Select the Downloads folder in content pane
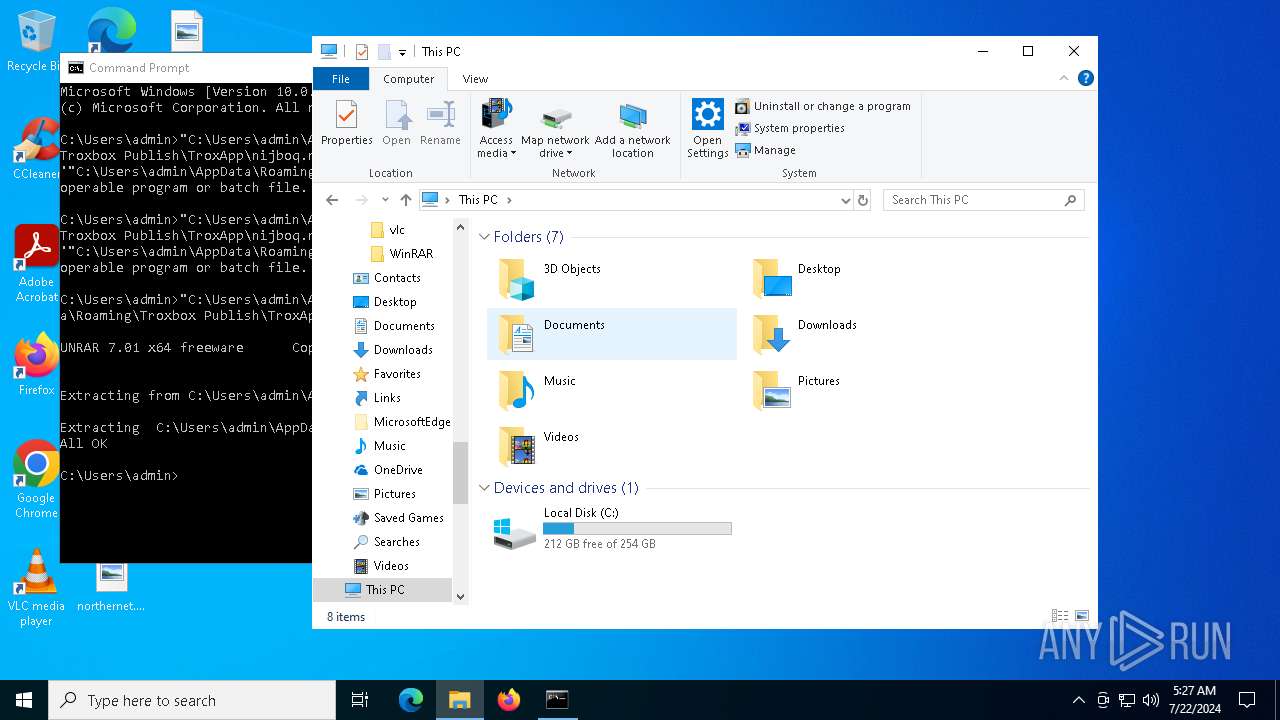This screenshot has height=720, width=1280. [865, 334]
